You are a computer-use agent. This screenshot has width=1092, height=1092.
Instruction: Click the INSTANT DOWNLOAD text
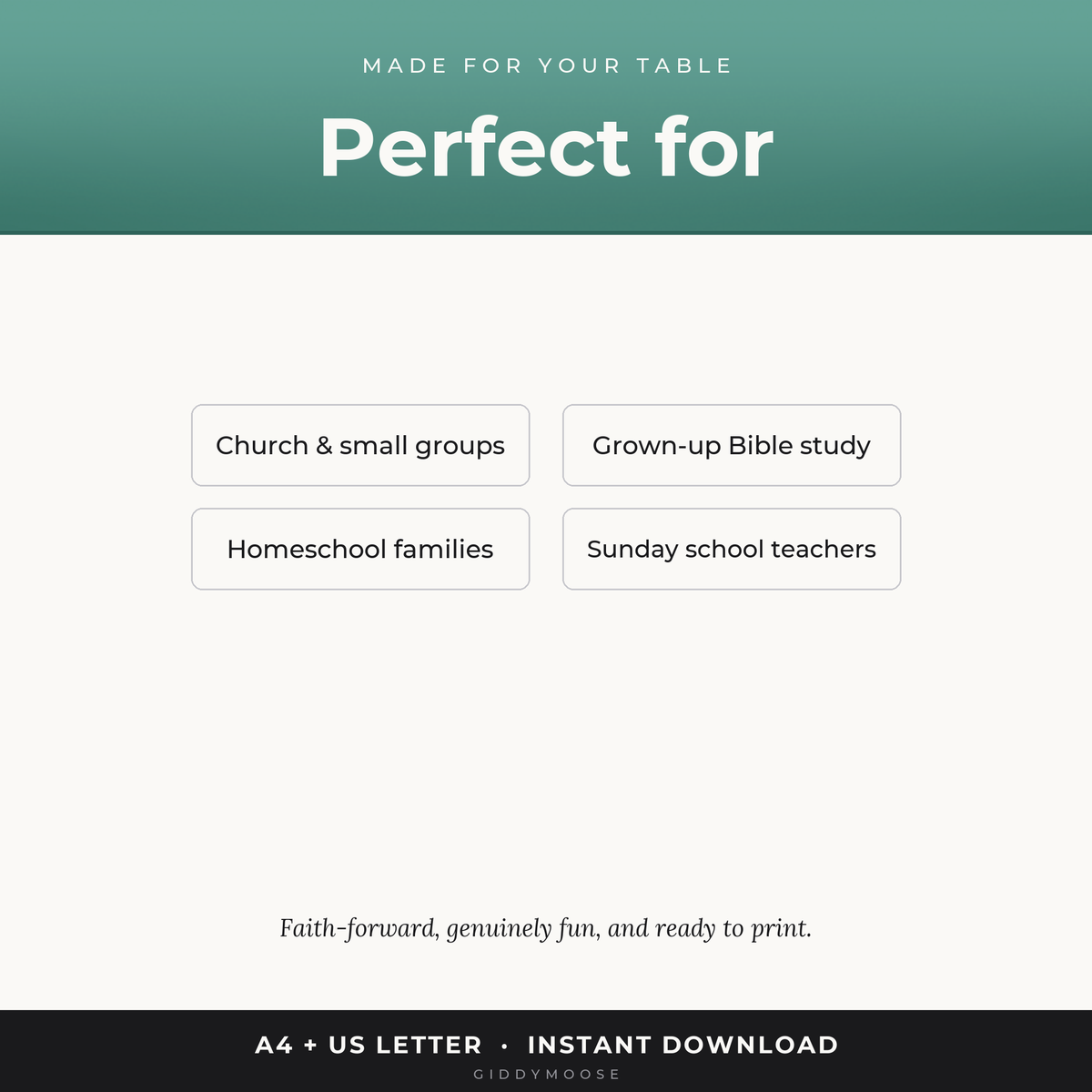click(x=682, y=1045)
